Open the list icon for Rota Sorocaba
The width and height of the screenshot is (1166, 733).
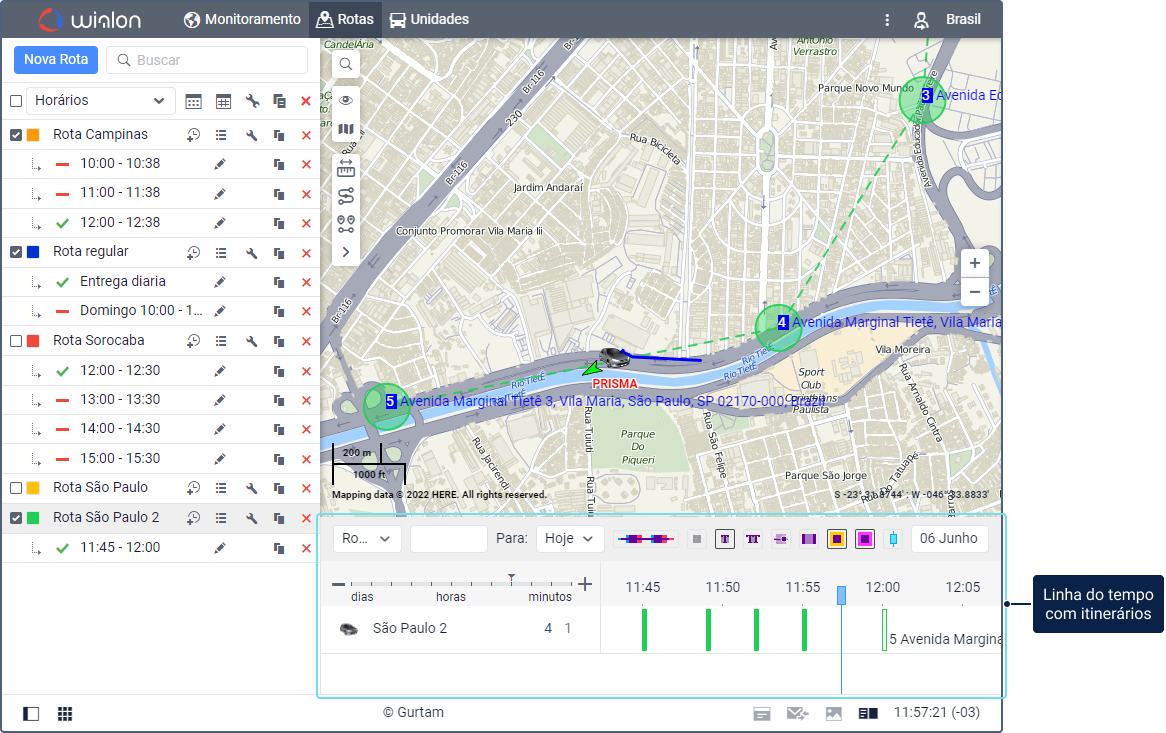click(x=221, y=341)
